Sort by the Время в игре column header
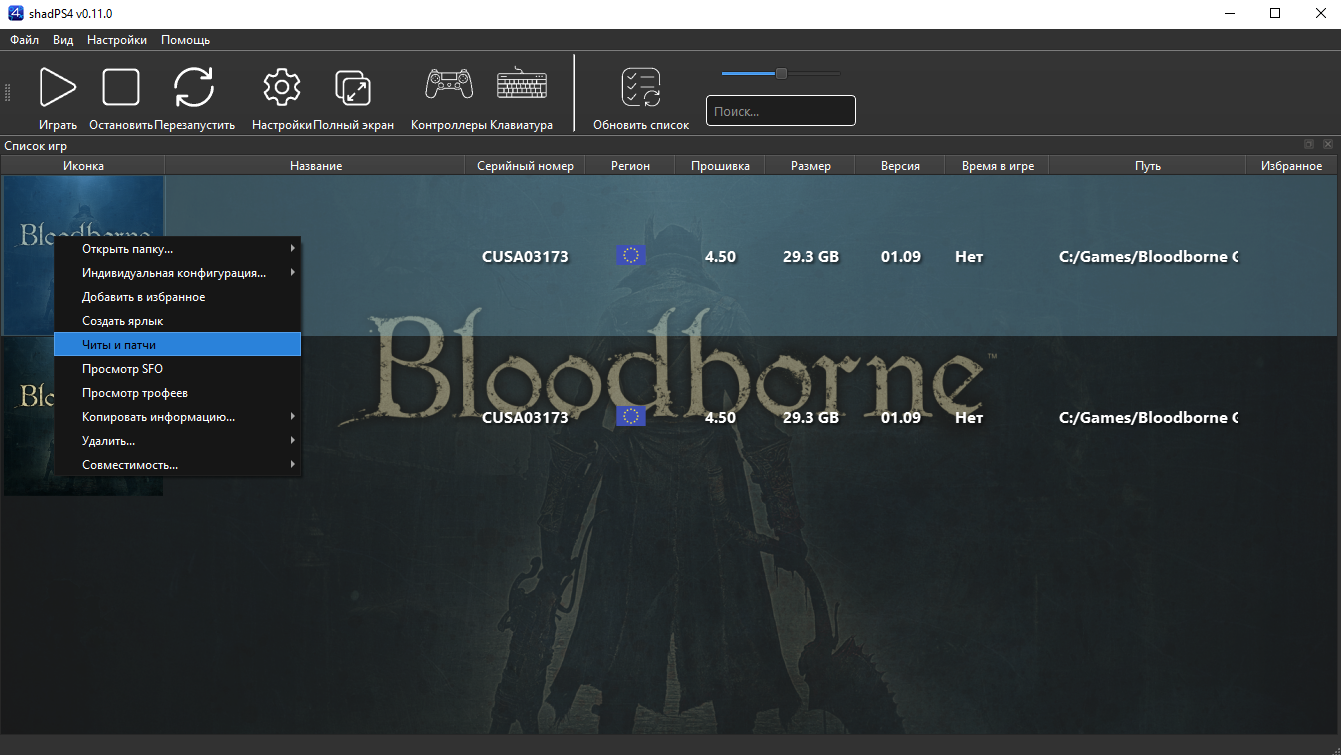1341x755 pixels. point(997,166)
